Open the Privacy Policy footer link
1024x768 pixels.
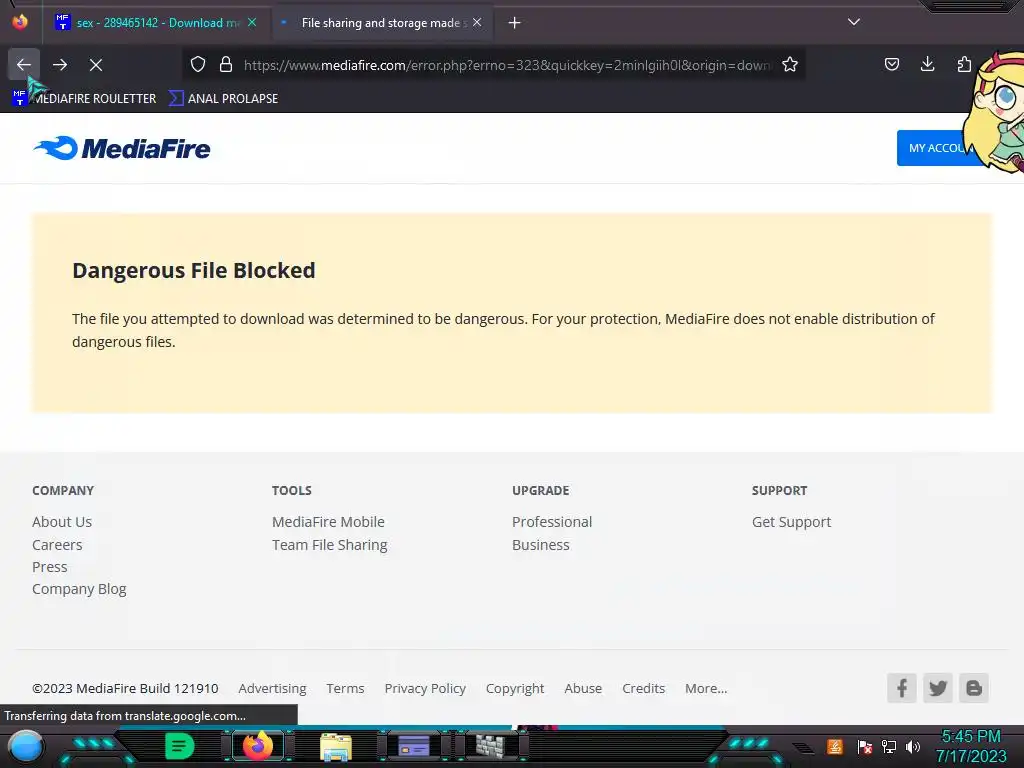coord(425,688)
